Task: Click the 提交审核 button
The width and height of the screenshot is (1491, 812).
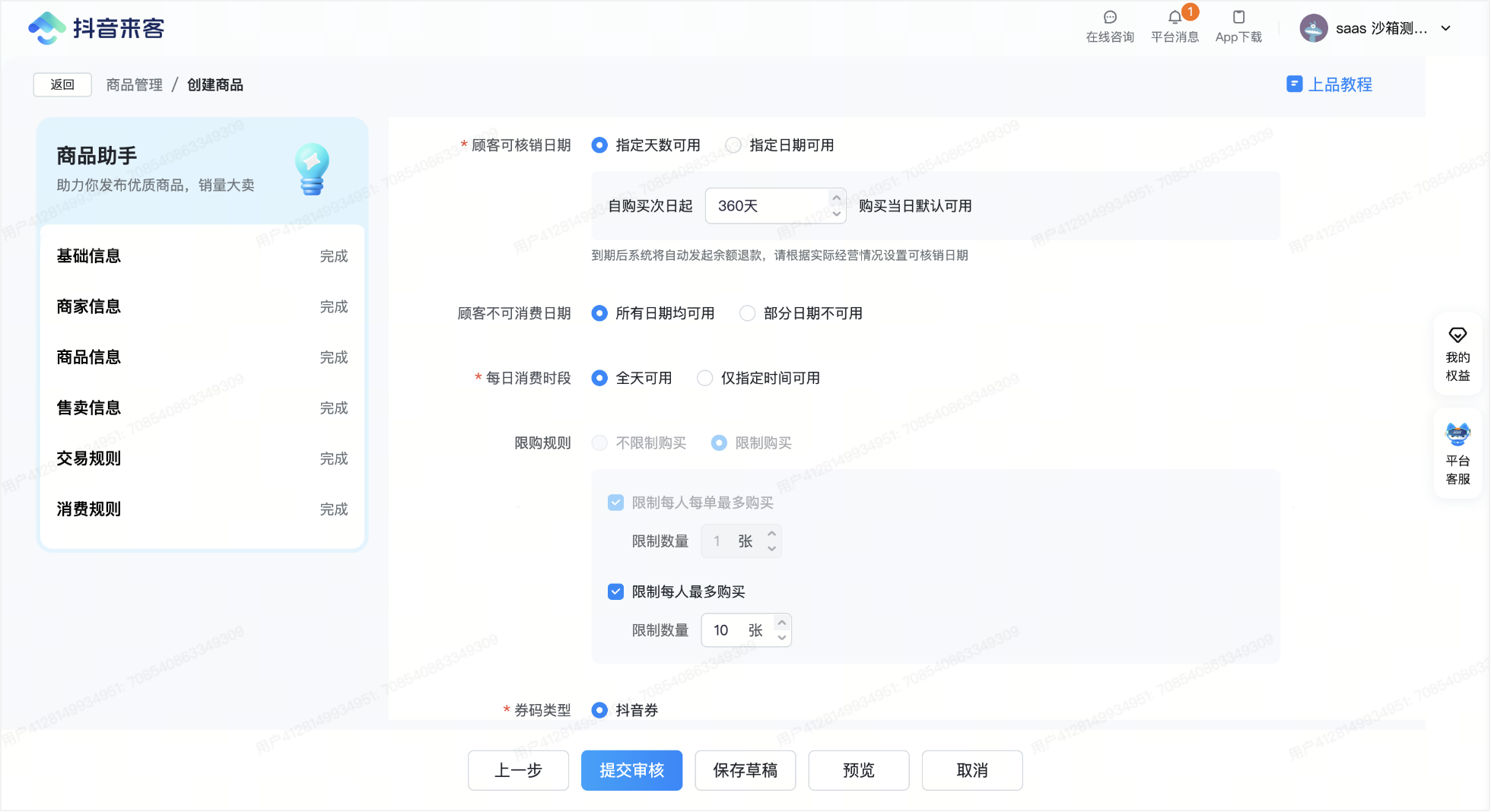Action: point(631,770)
